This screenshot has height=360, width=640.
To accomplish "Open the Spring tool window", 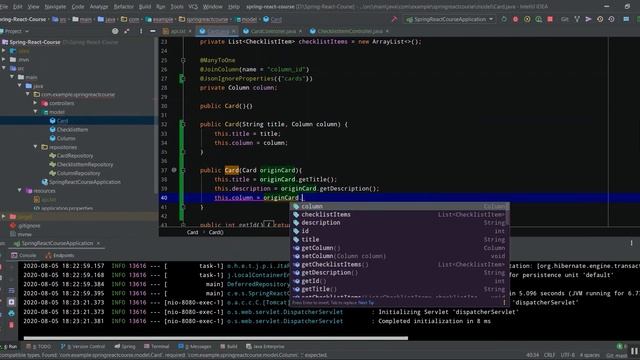I will pos(125,347).
